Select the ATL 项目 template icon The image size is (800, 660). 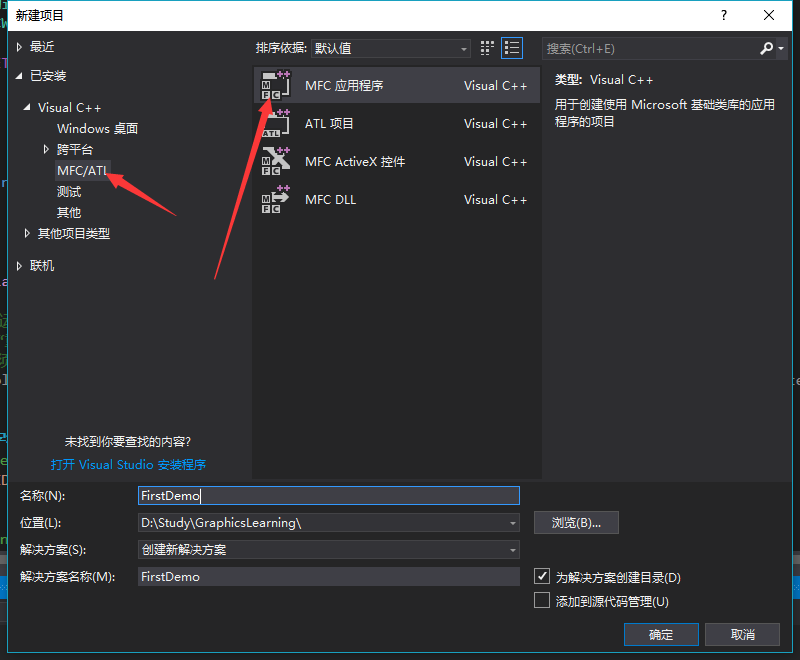point(275,123)
